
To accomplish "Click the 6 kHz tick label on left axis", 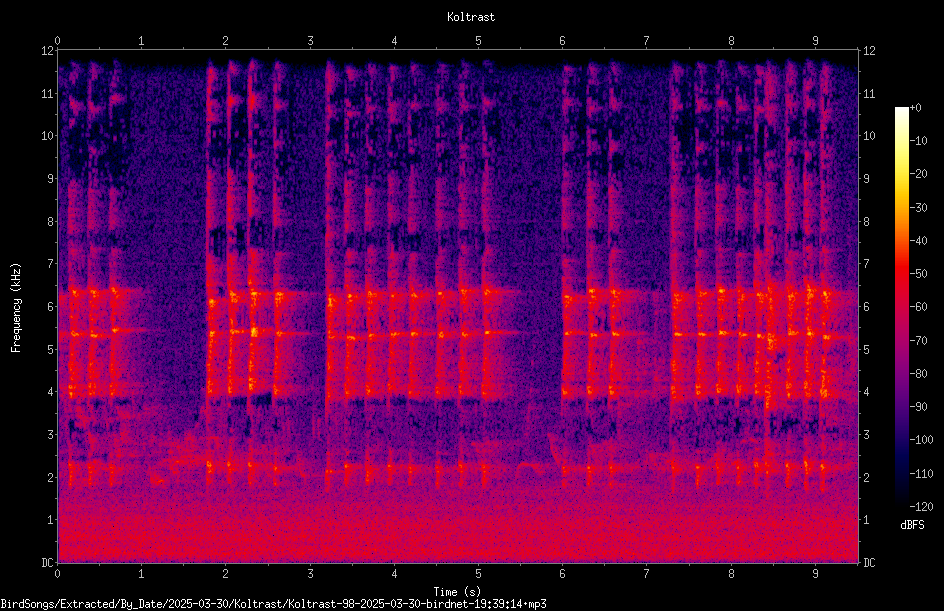I will pos(51,307).
